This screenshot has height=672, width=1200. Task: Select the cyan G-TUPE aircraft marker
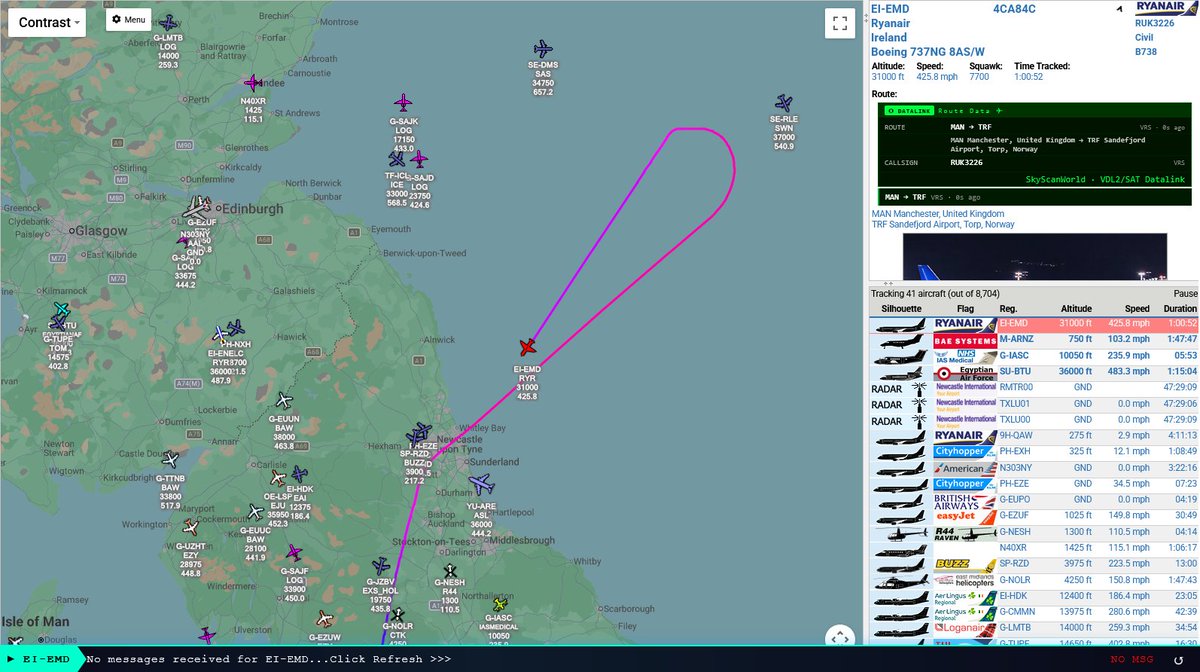[62, 311]
